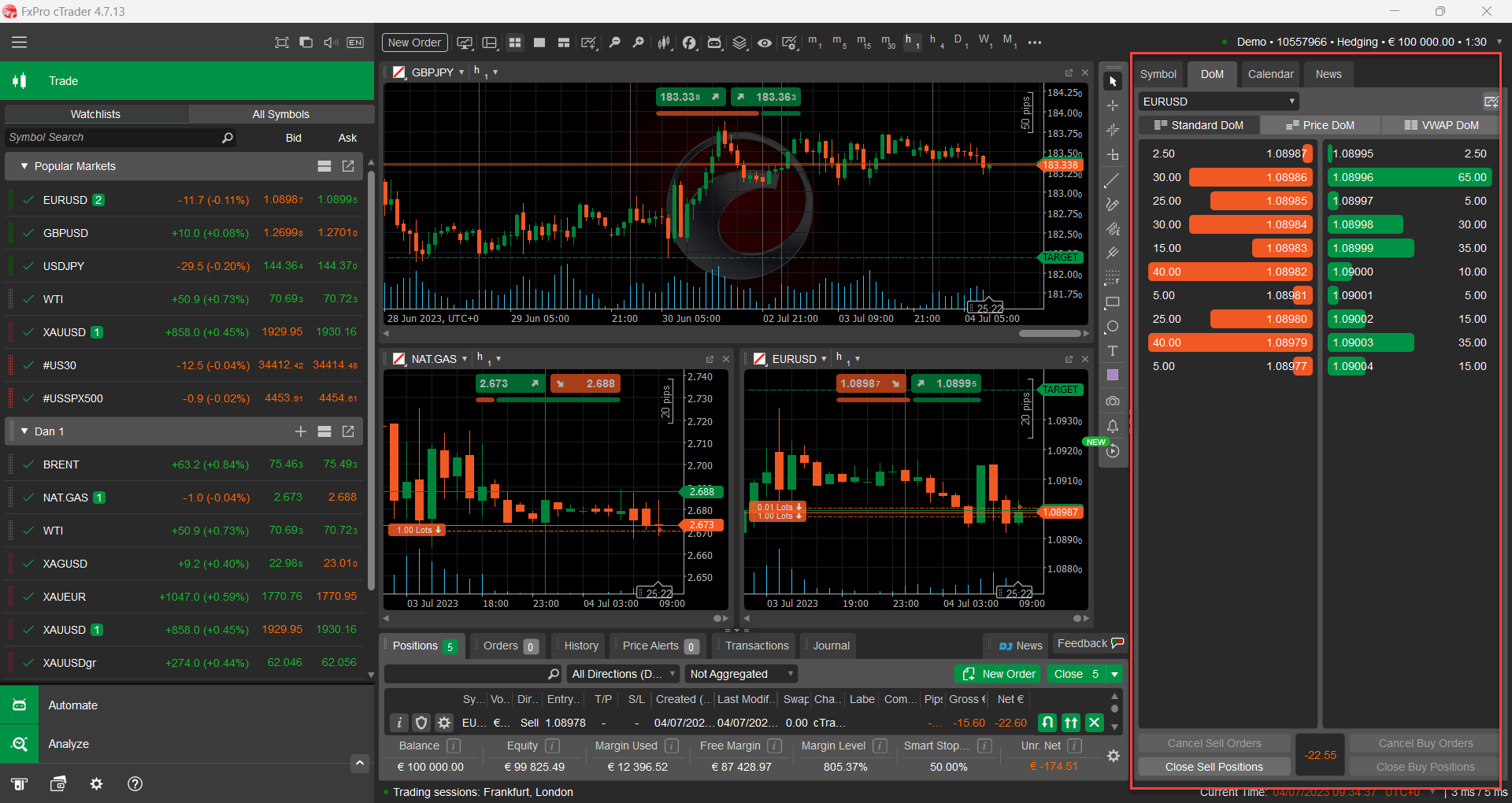The width and height of the screenshot is (1512, 803).
Task: Click zoom out magnifier in toolbar
Action: click(x=614, y=43)
